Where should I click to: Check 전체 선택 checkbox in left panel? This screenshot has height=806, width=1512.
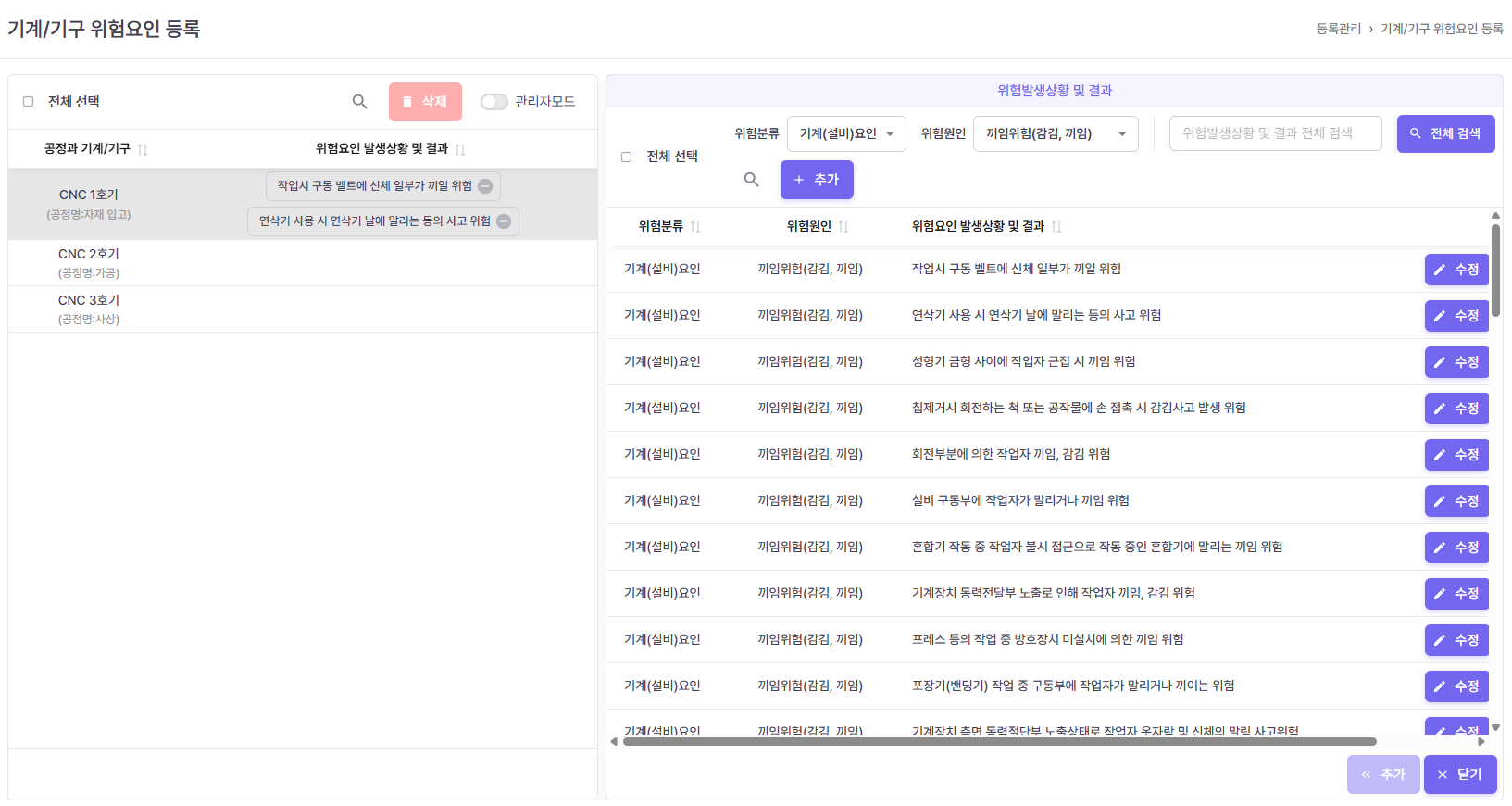tap(29, 102)
